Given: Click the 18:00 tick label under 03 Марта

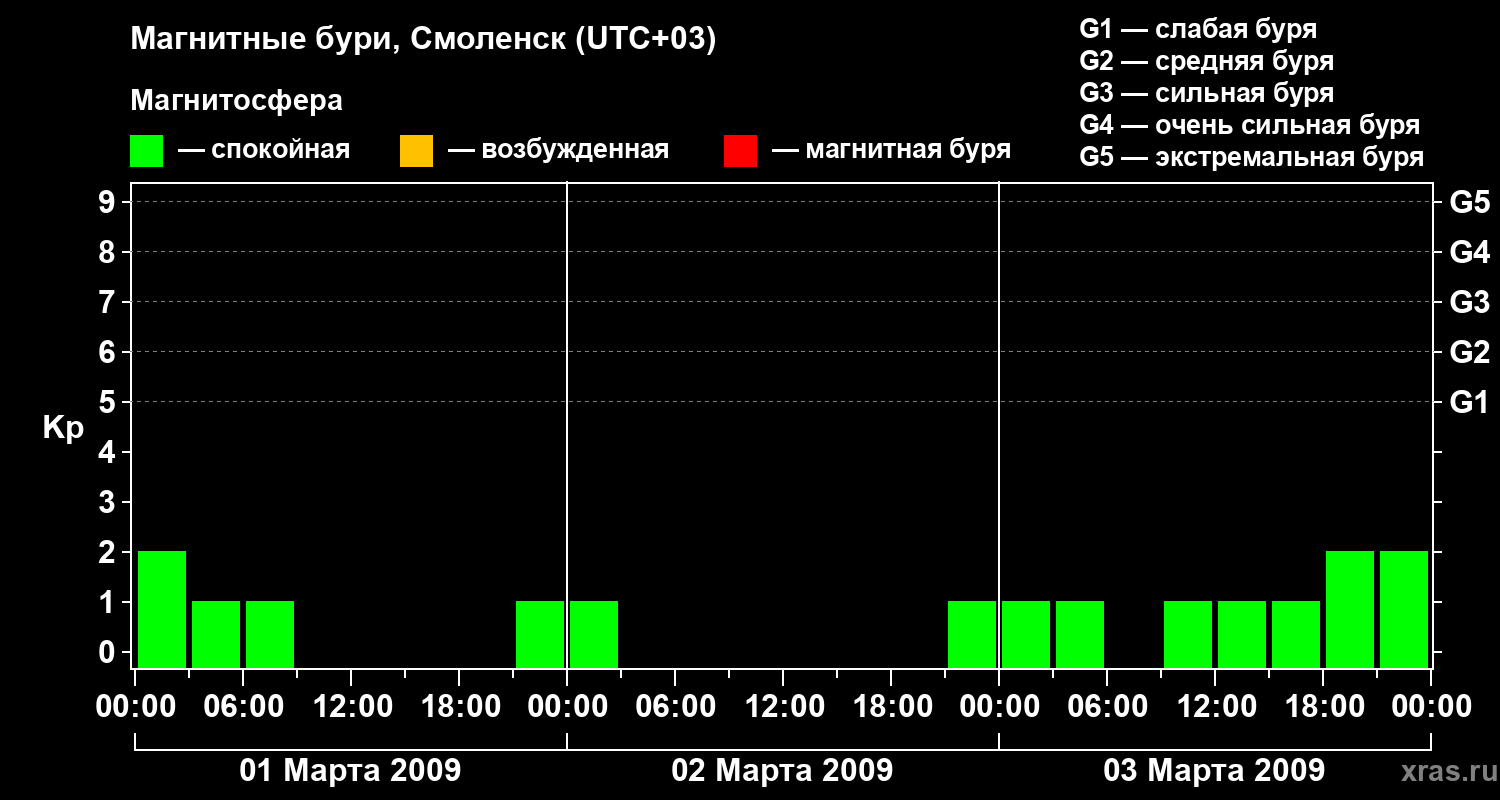Looking at the screenshot, I should 1323,707.
